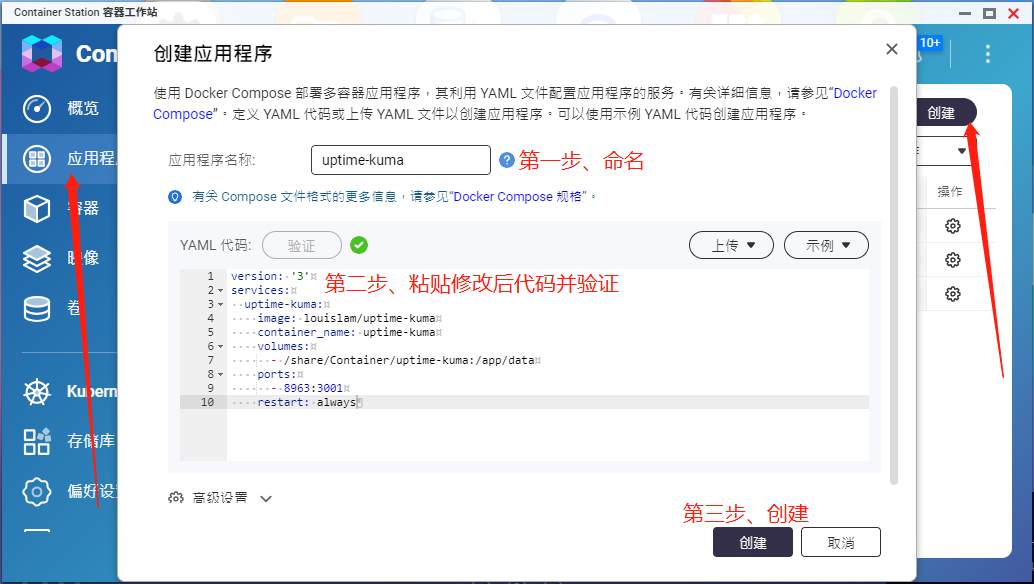Click the green validation checkmark icon
The width and height of the screenshot is (1034, 584).
pyautogui.click(x=359, y=245)
